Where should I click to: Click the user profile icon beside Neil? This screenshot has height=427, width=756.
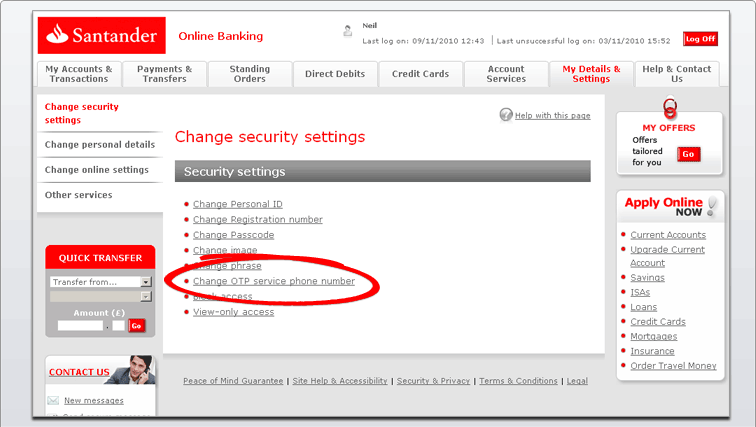347,32
